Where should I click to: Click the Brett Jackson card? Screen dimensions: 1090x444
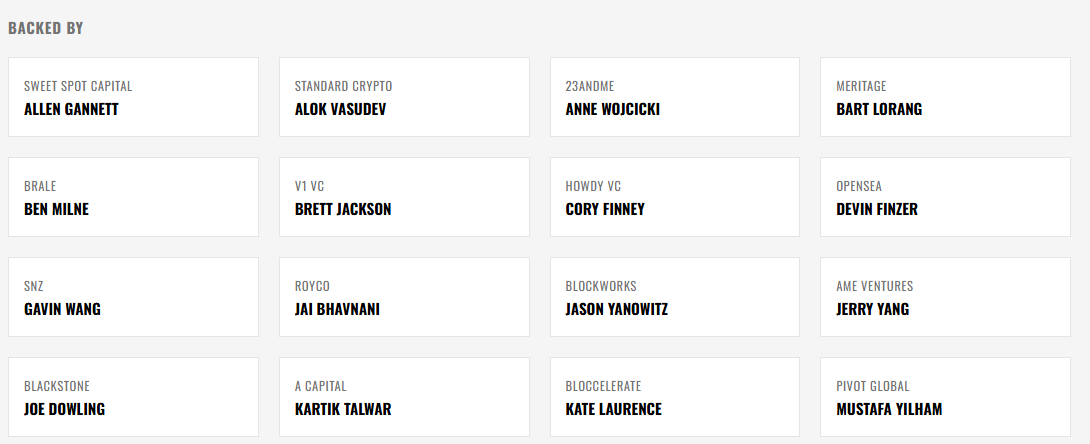click(403, 197)
